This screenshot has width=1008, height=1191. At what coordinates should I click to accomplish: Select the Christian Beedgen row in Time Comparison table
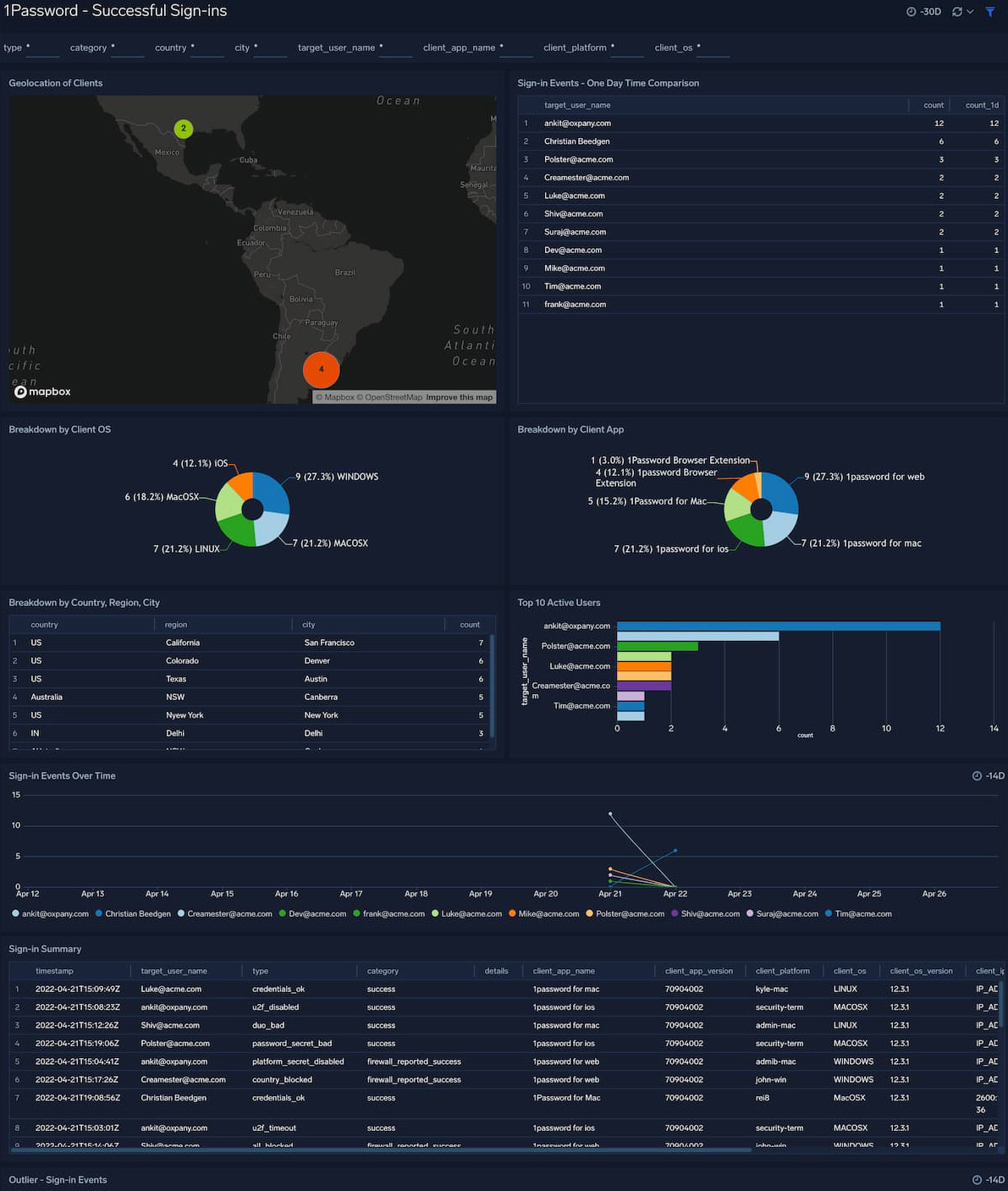point(761,141)
